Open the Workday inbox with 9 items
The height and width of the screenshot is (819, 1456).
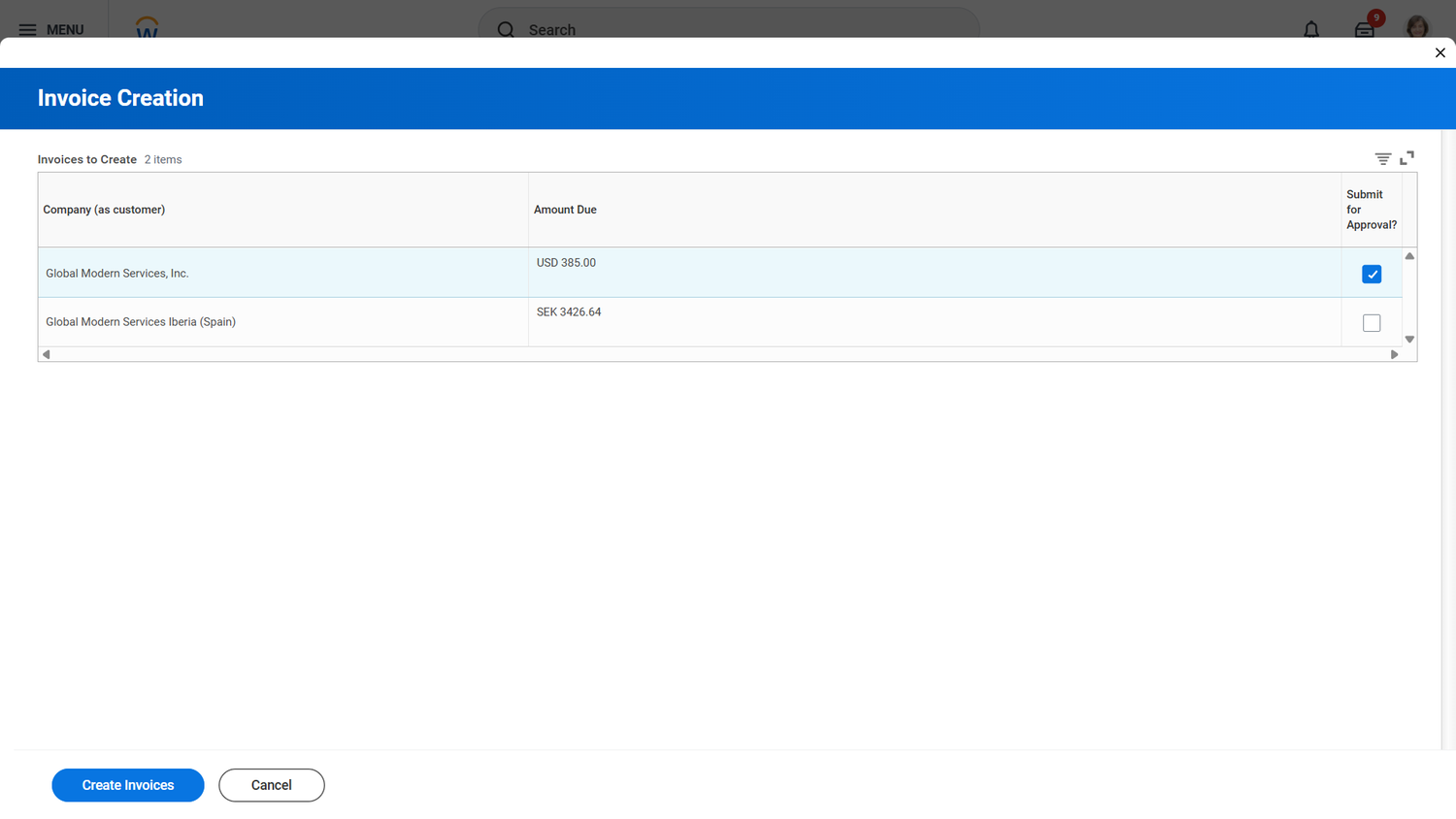tap(1364, 30)
